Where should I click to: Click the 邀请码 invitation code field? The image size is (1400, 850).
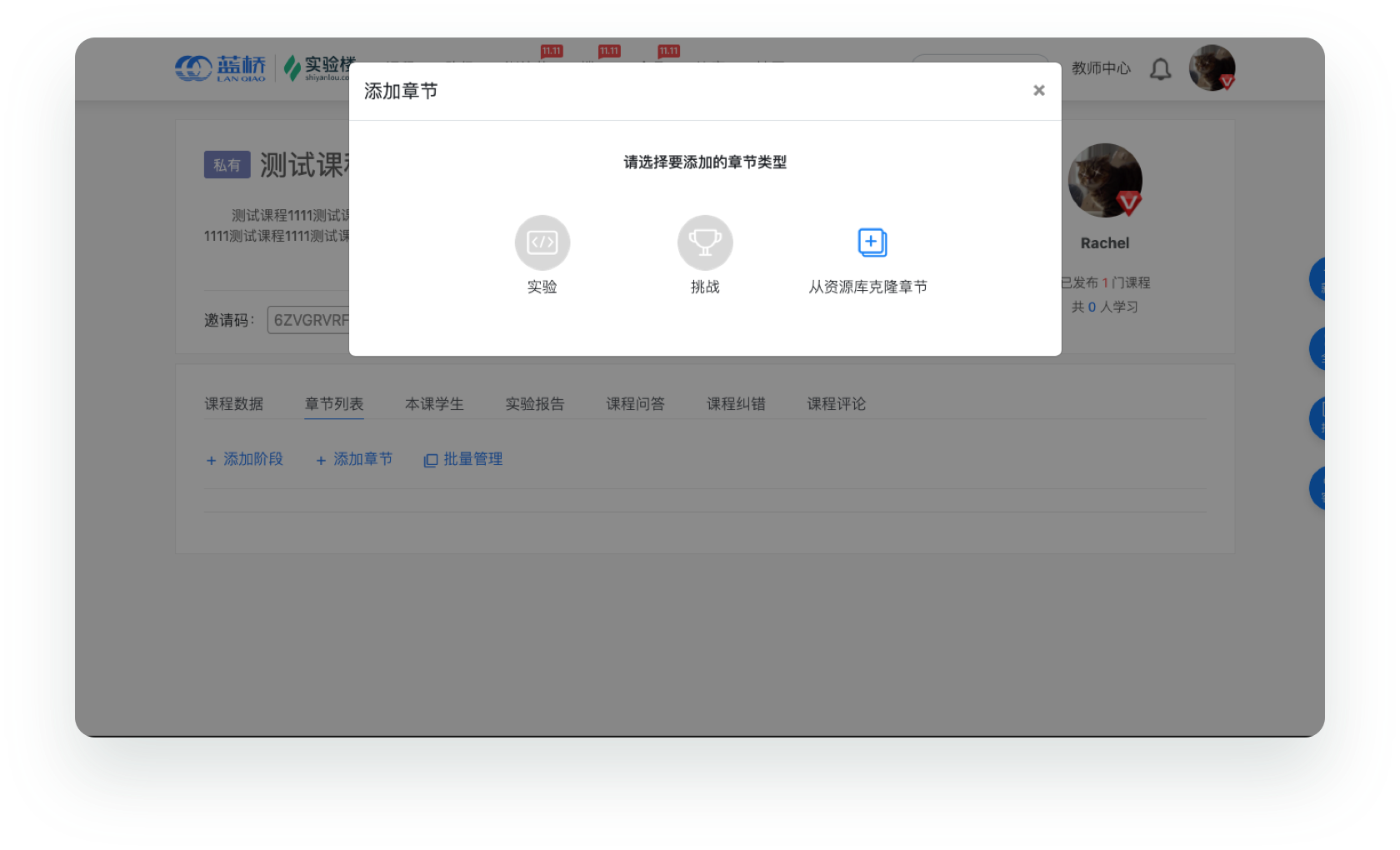(309, 320)
